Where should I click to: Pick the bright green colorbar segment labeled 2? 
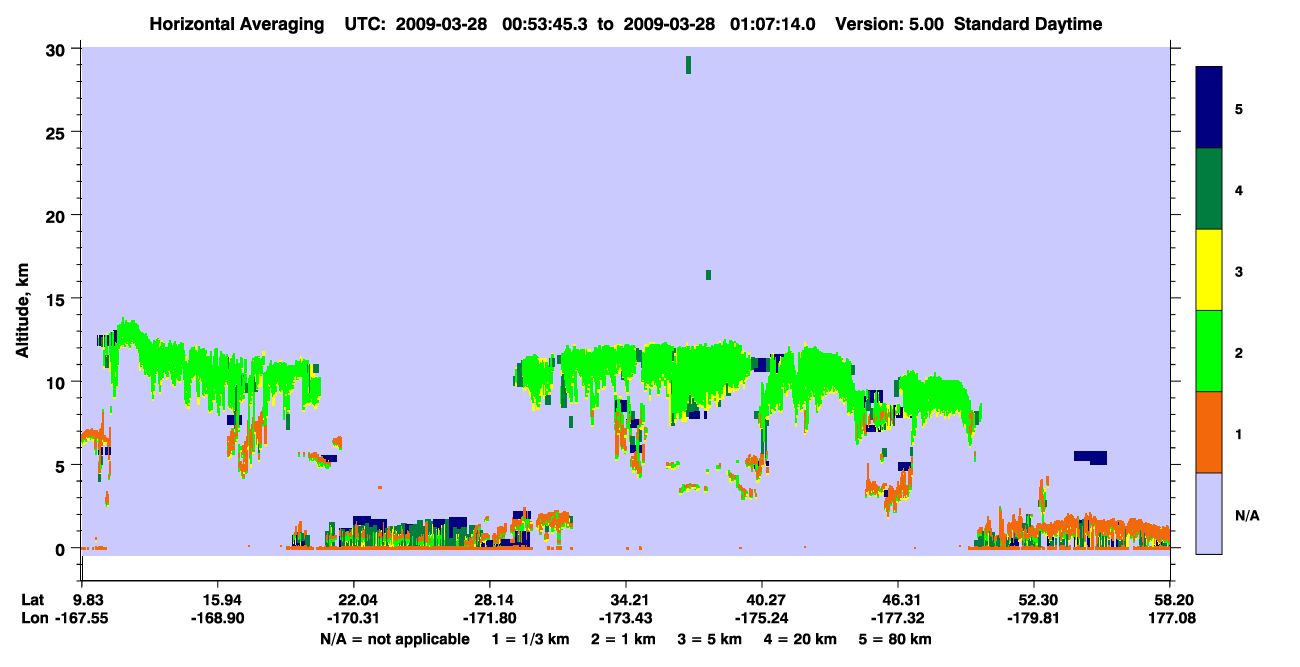(x=1209, y=350)
